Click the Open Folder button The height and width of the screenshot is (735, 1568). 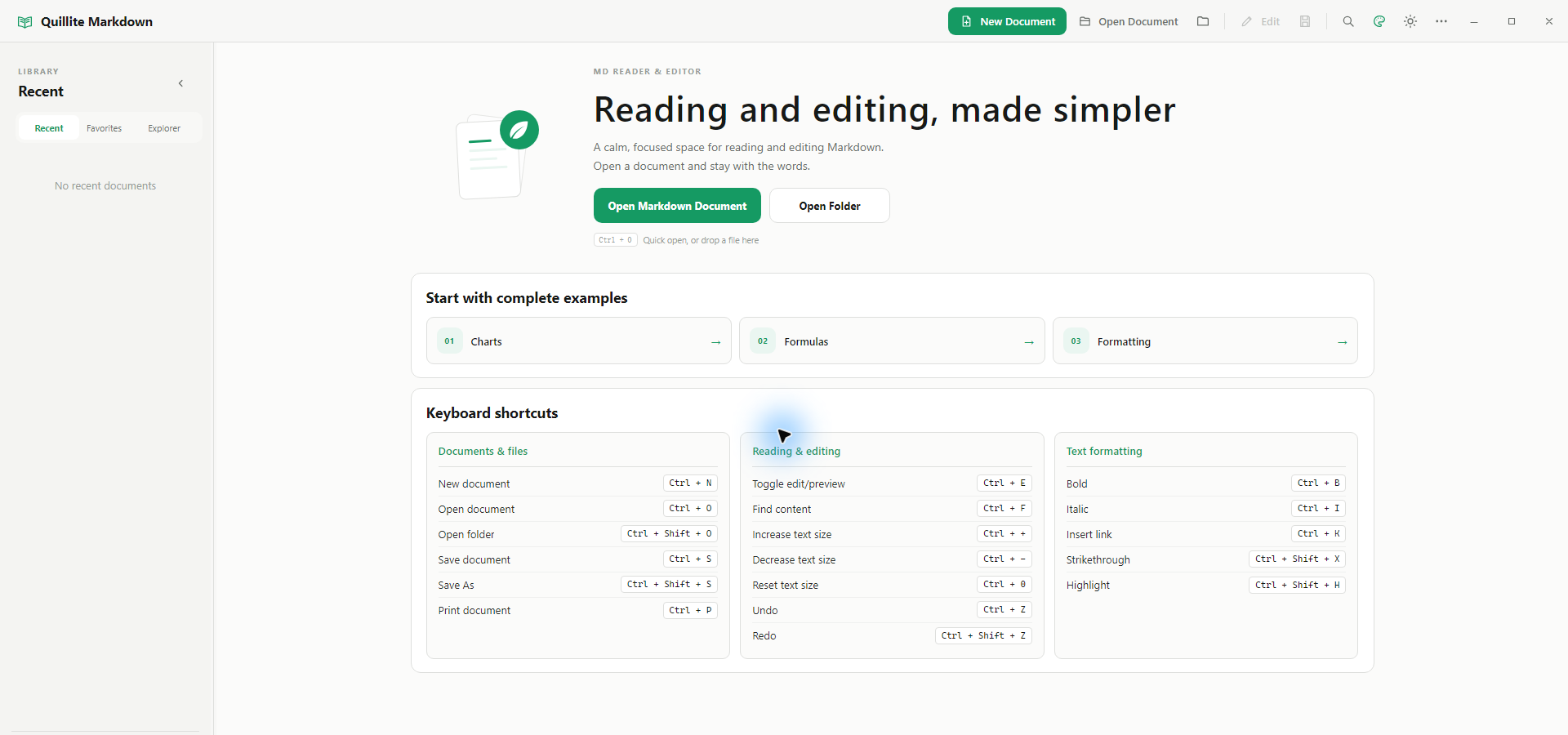point(830,206)
